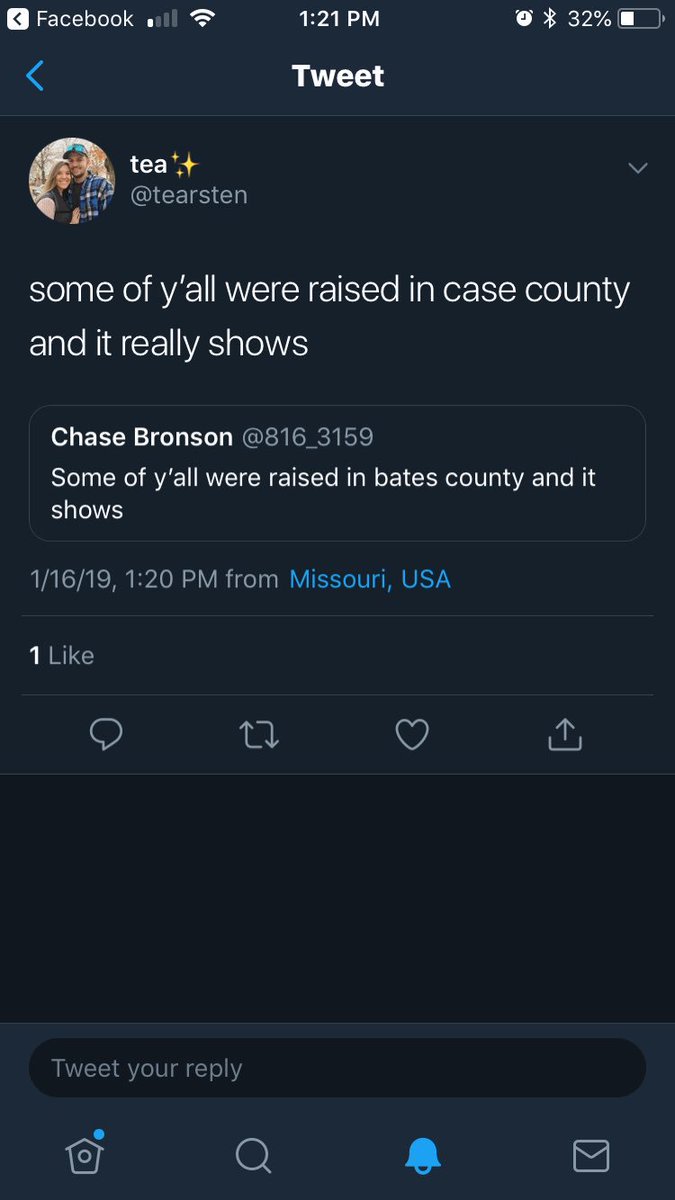Open tea's profile picture
Viewport: 675px width, 1200px height.
point(71,180)
